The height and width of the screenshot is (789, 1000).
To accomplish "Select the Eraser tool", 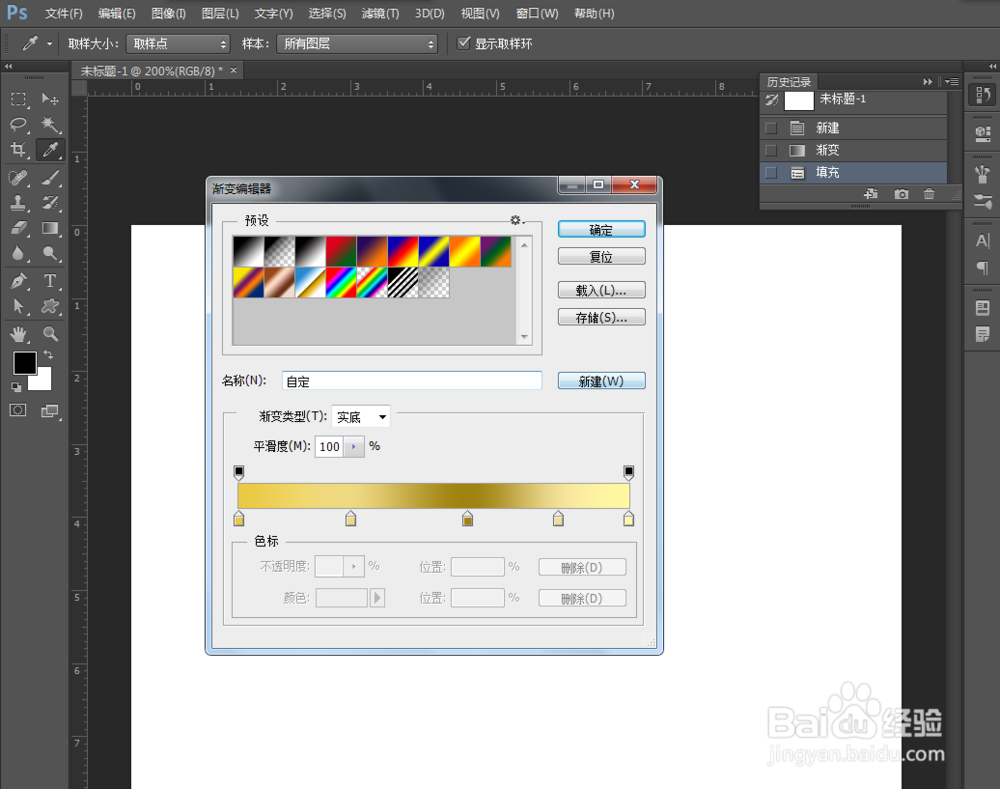I will [x=18, y=228].
